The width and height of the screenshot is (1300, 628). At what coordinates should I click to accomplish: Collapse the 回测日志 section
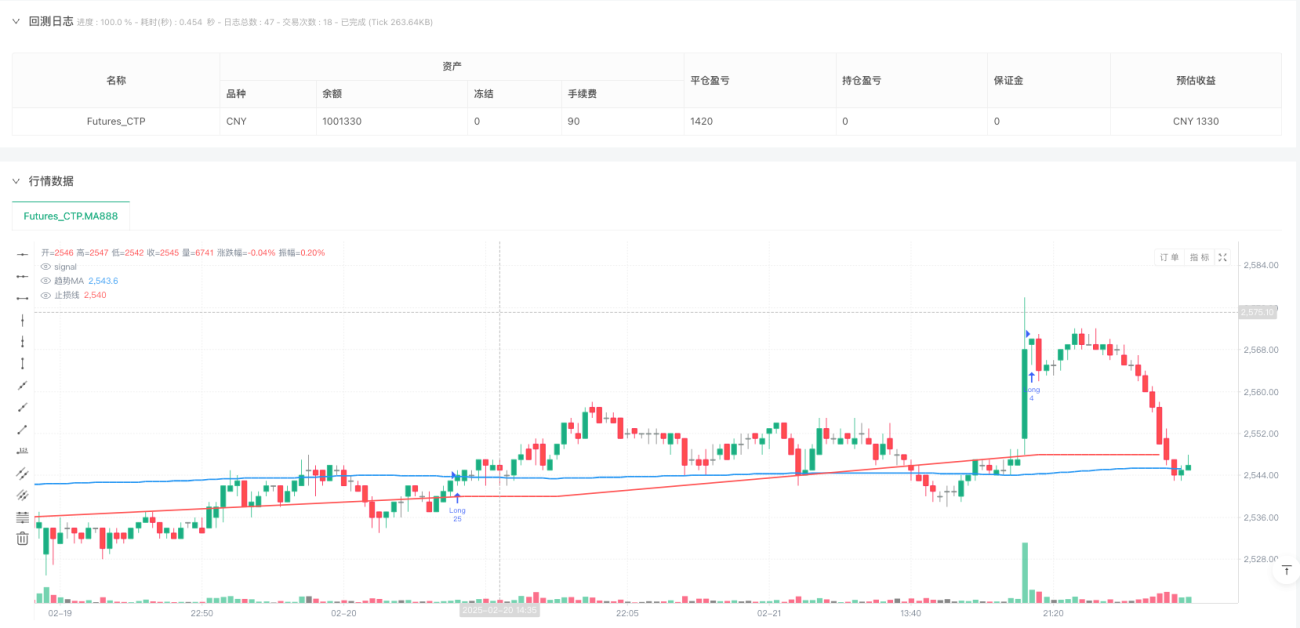coord(15,21)
